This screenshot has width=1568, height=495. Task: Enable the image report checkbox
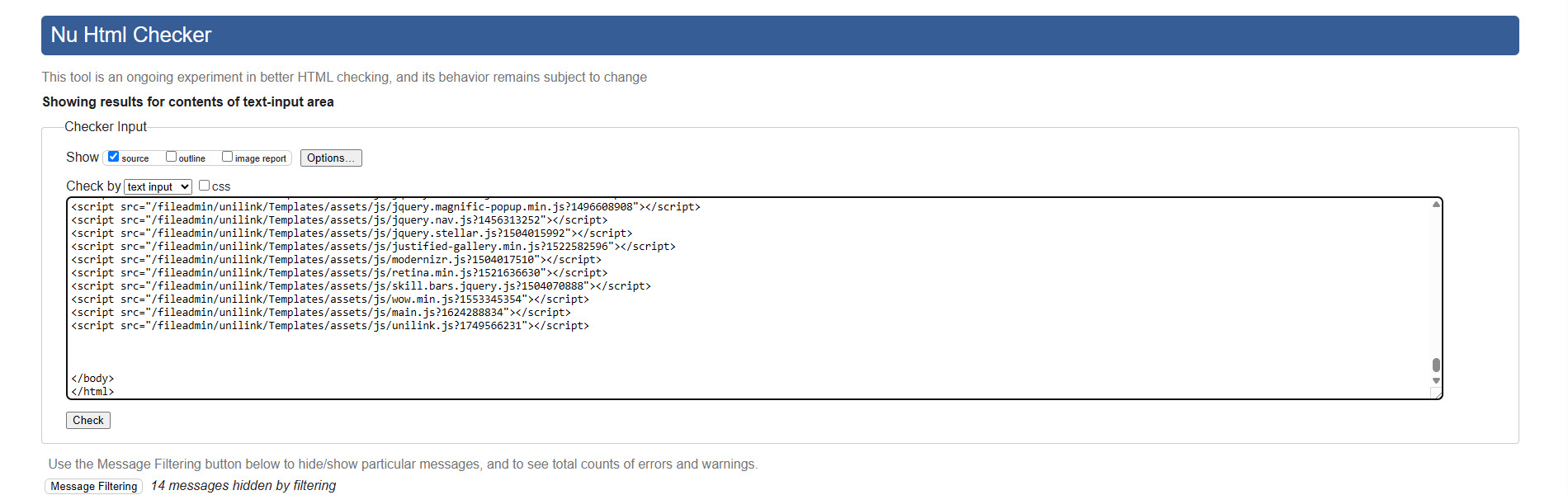click(227, 157)
